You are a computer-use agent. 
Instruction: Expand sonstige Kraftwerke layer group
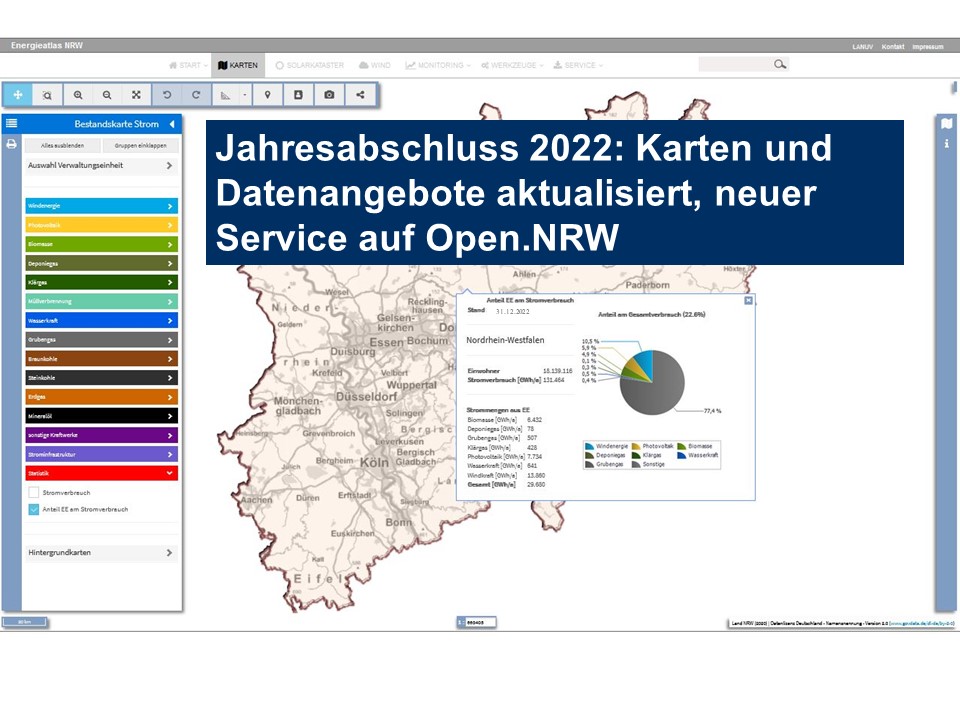[x=102, y=435]
